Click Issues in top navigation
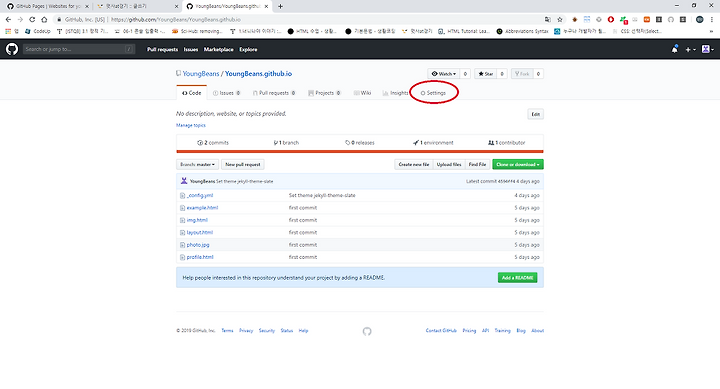The height and width of the screenshot is (389, 720). pyautogui.click(x=191, y=50)
